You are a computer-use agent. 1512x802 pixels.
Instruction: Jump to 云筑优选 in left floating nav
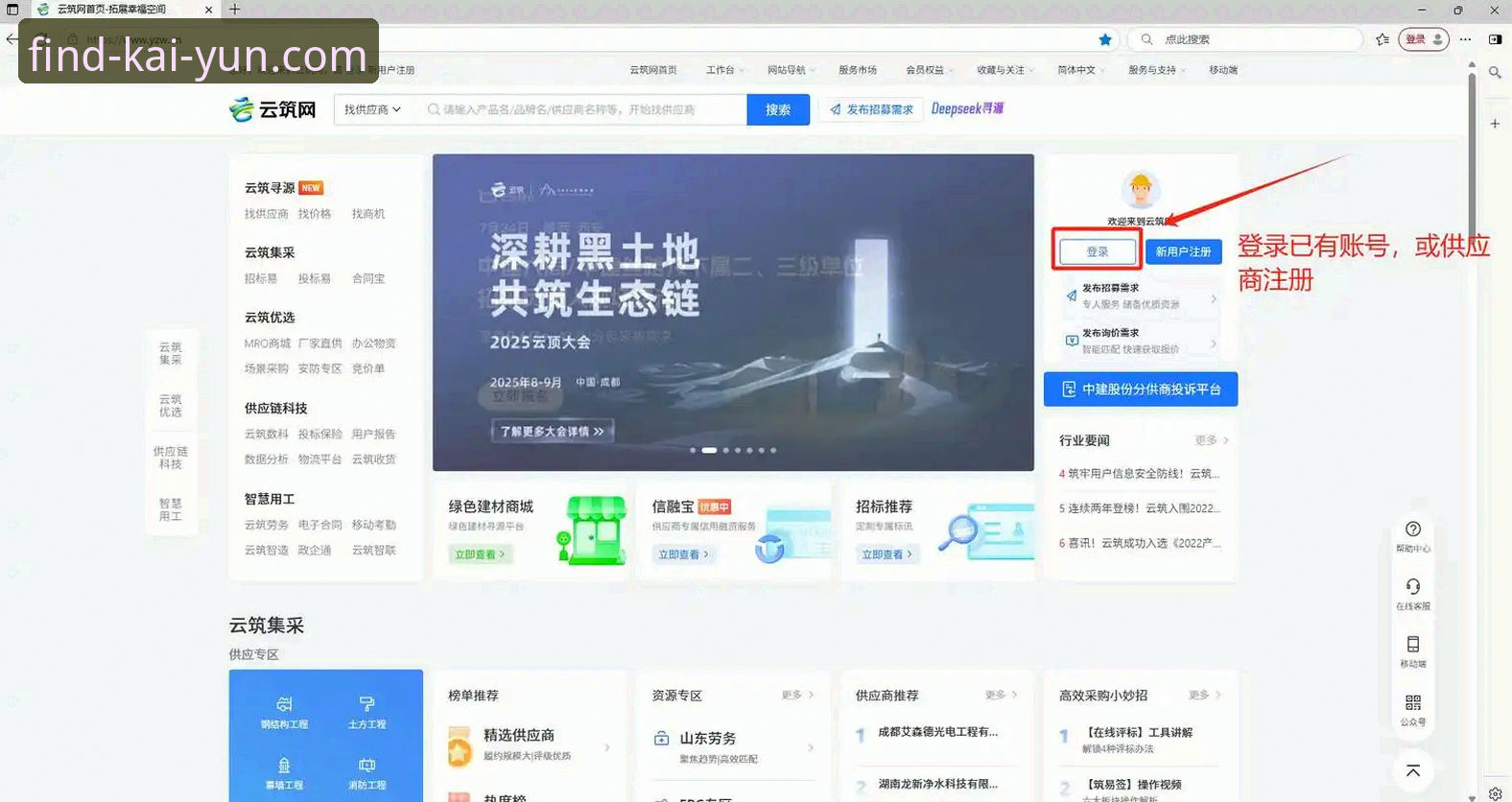coord(171,405)
